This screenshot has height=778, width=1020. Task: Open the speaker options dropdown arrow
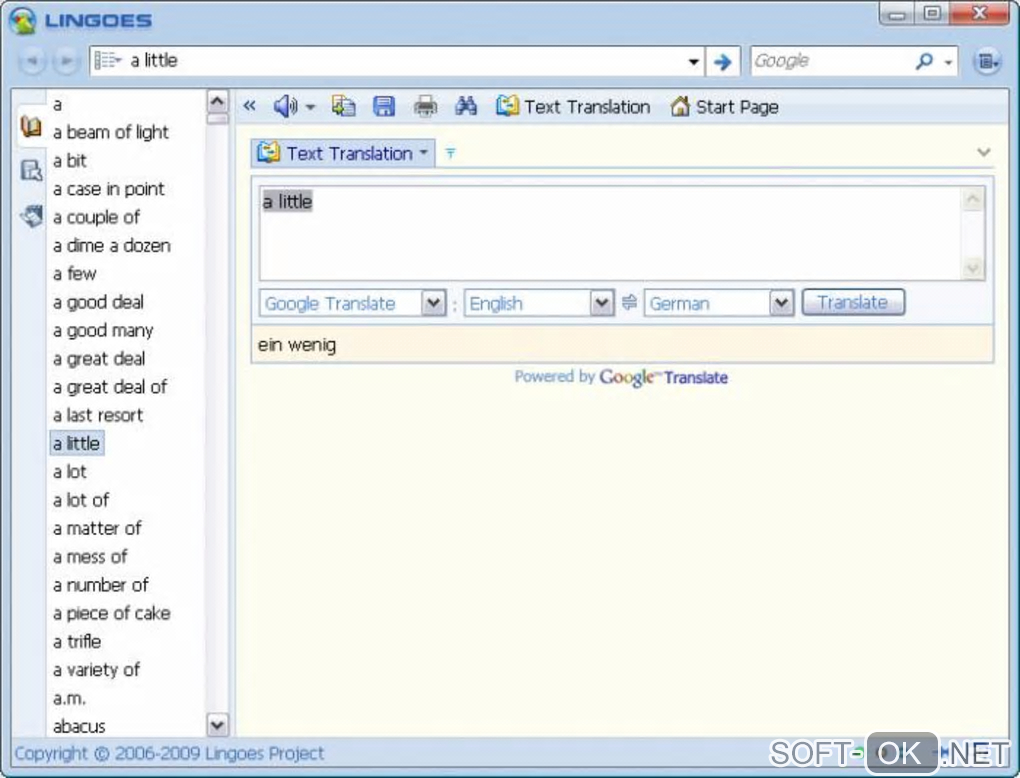pyautogui.click(x=310, y=107)
